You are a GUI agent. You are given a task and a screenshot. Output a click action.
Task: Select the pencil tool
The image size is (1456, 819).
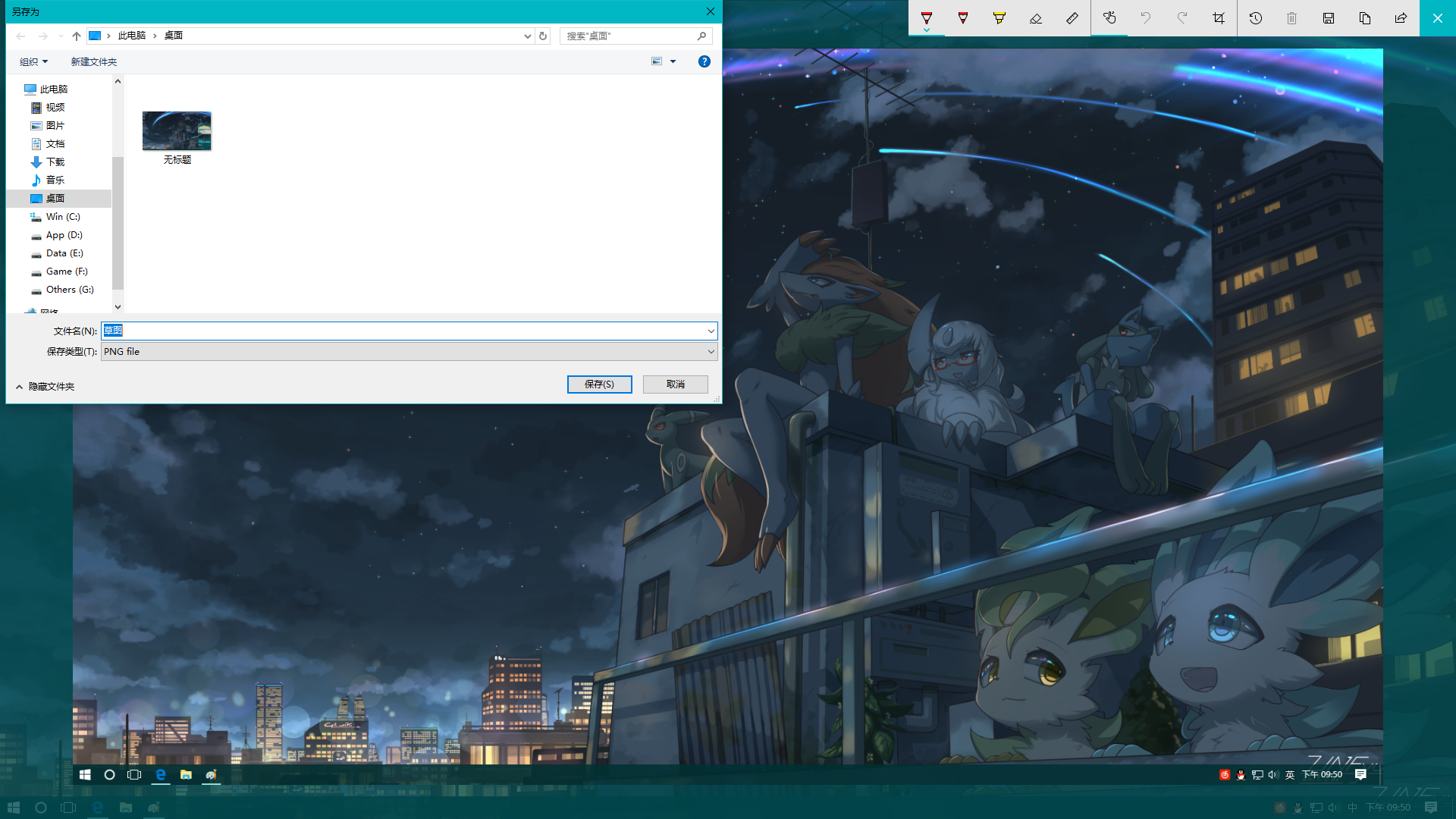click(963, 18)
